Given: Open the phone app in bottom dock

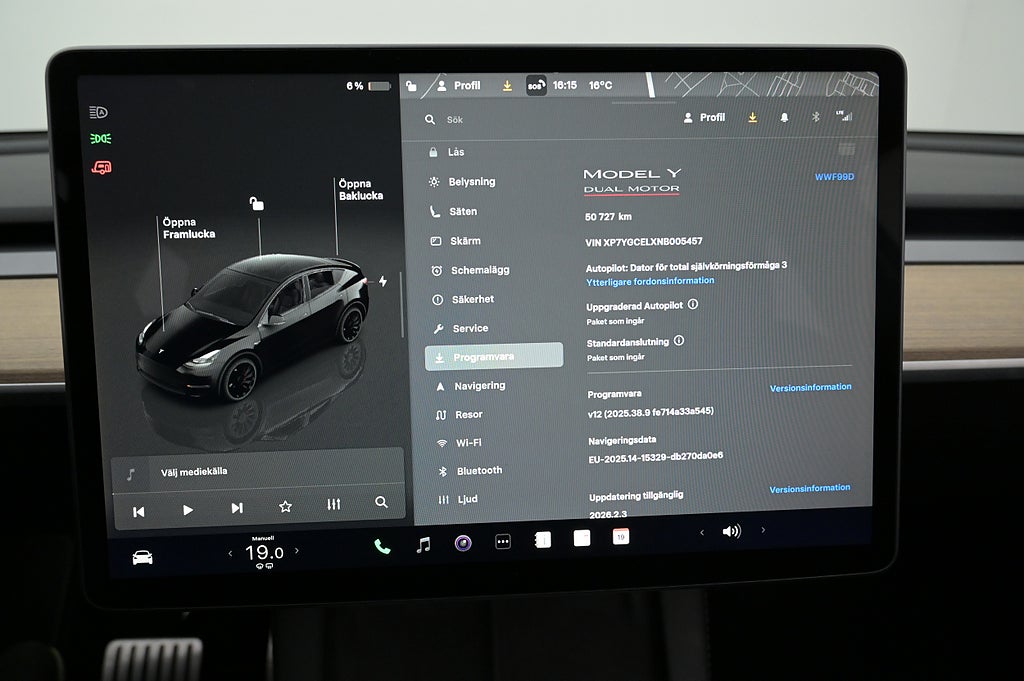Looking at the screenshot, I should [382, 545].
